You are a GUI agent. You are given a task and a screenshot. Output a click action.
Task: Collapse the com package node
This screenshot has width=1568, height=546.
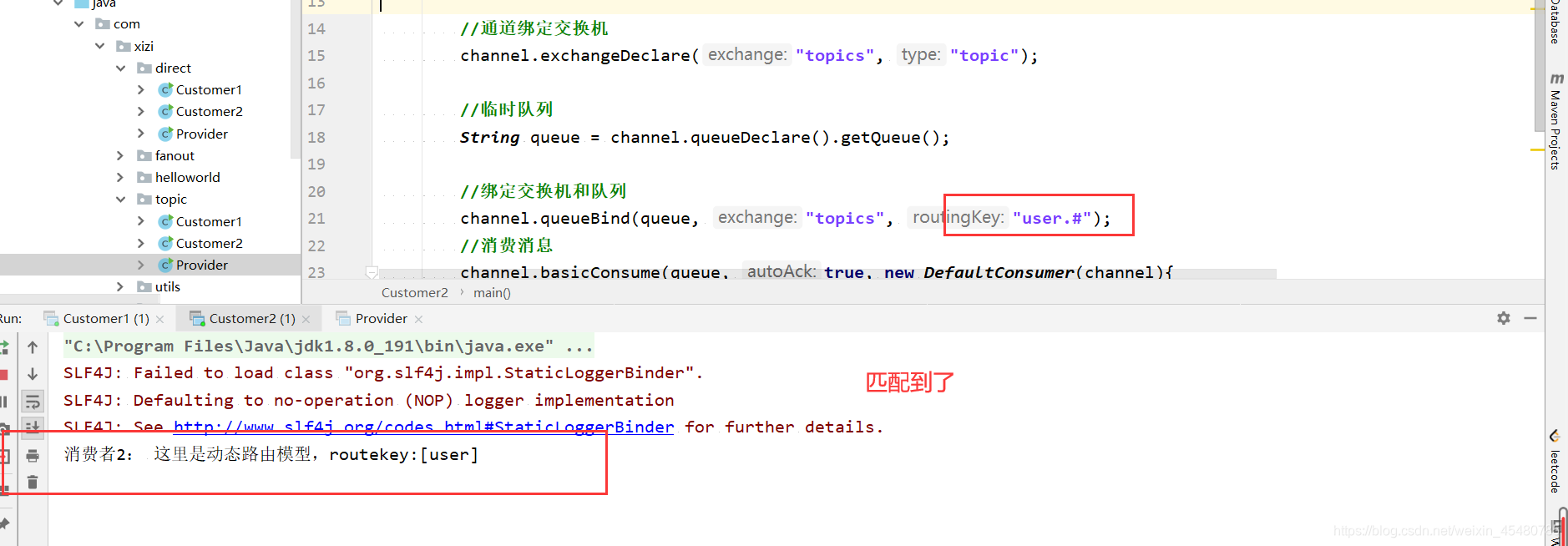pos(79,23)
